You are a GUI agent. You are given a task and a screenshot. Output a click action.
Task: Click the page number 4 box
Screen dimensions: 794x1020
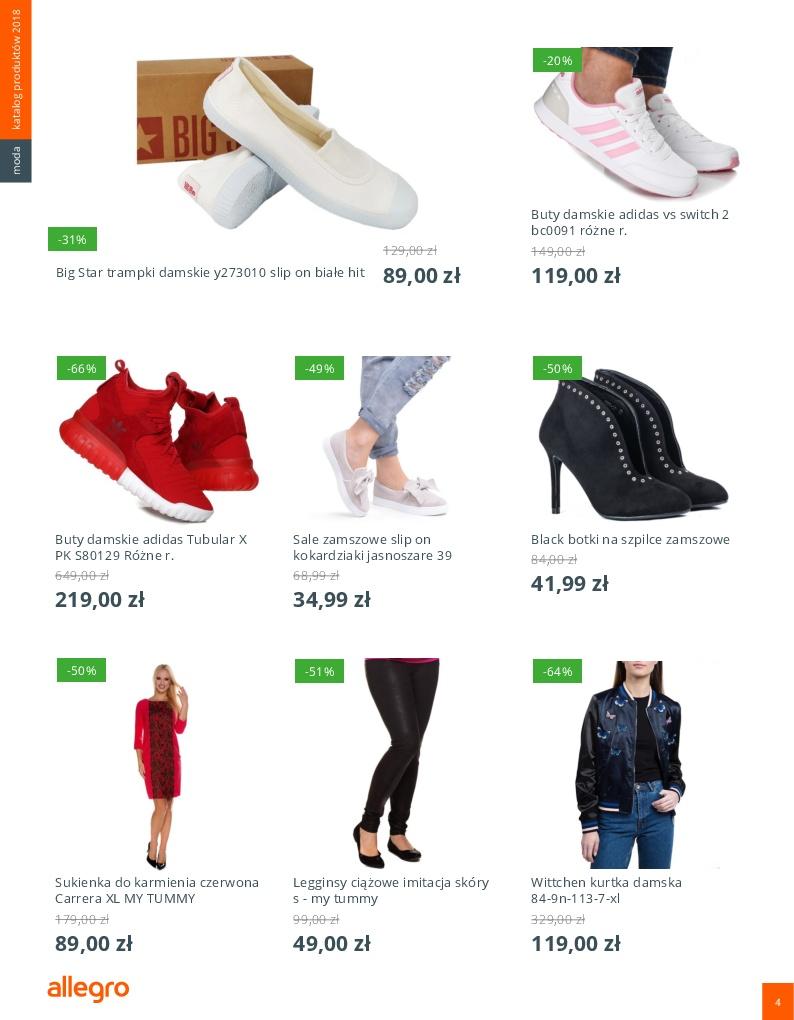(778, 1001)
